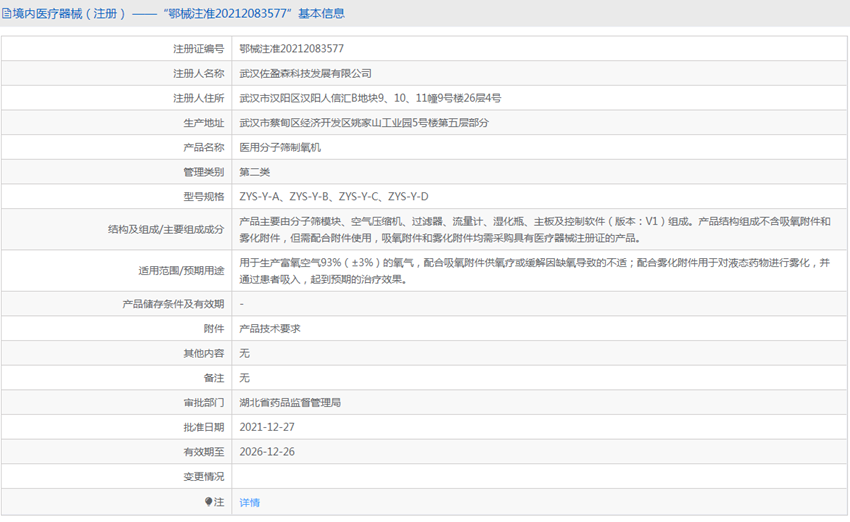850x522 pixels.
Task: Open the 详情 link in the 注 row
Action: (x=249, y=502)
